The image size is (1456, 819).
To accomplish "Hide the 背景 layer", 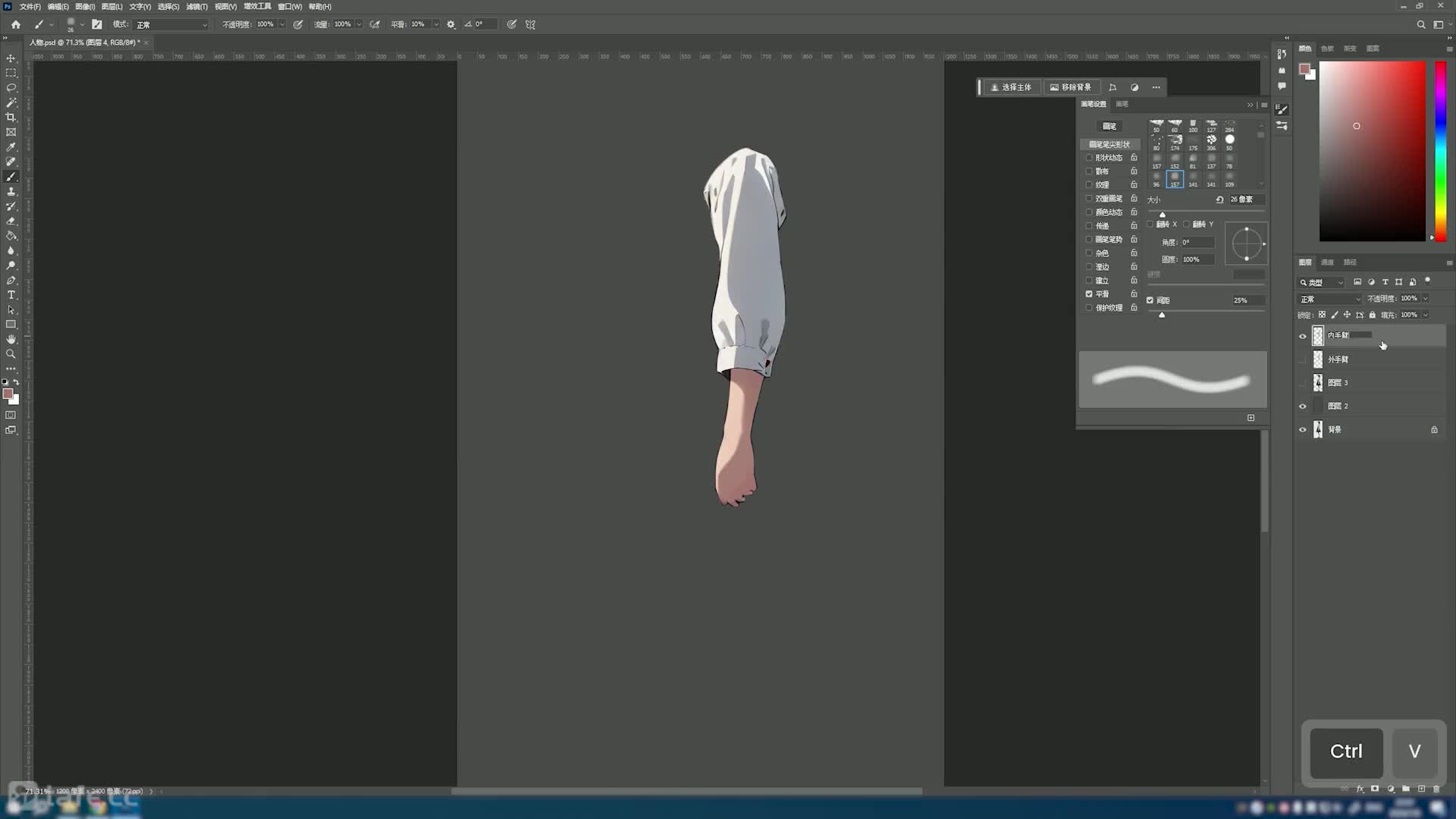I will click(x=1303, y=430).
